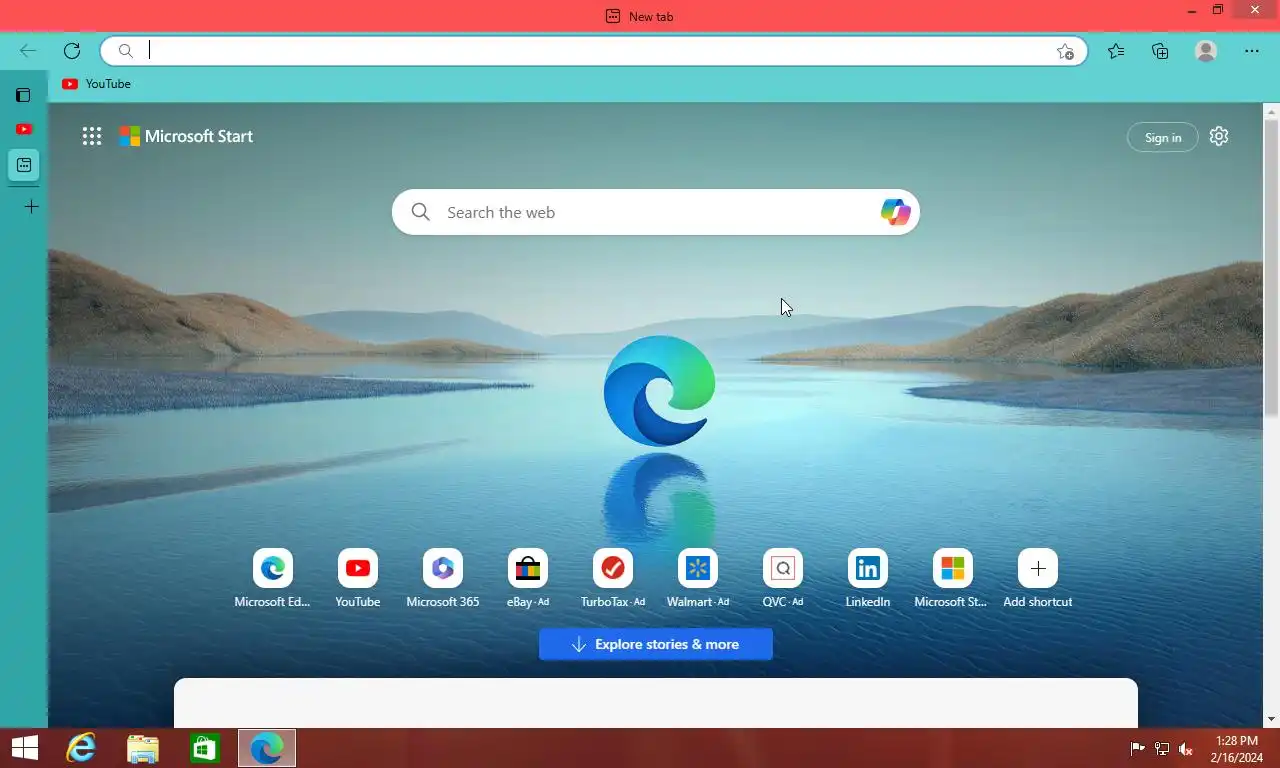The image size is (1280, 768).
Task: Click the magnifier in the search box
Action: (x=421, y=212)
